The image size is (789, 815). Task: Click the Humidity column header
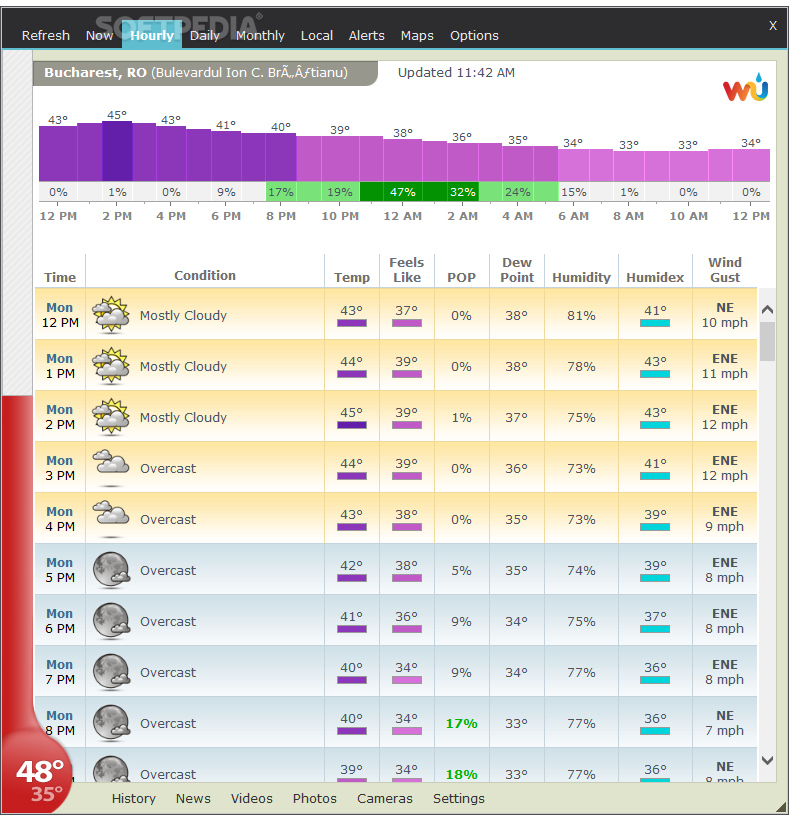[581, 278]
